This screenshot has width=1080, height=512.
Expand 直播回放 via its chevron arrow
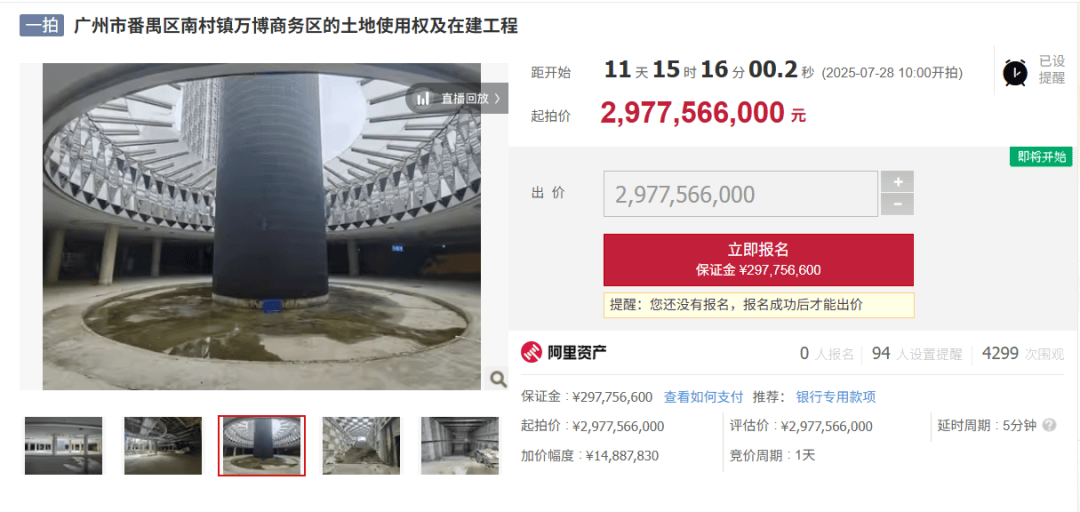(497, 99)
